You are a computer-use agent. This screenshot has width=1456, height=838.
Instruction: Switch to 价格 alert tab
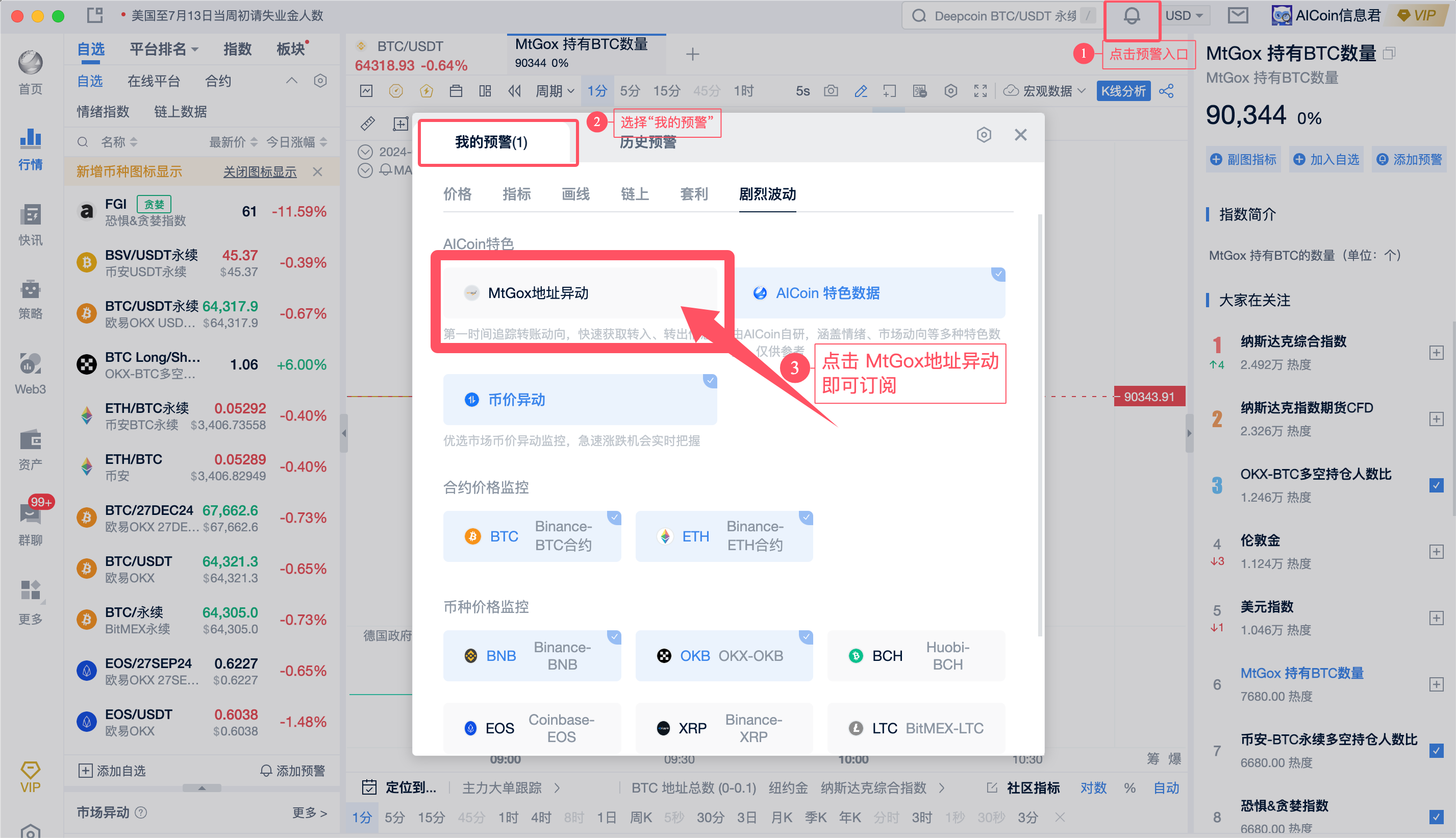457,194
